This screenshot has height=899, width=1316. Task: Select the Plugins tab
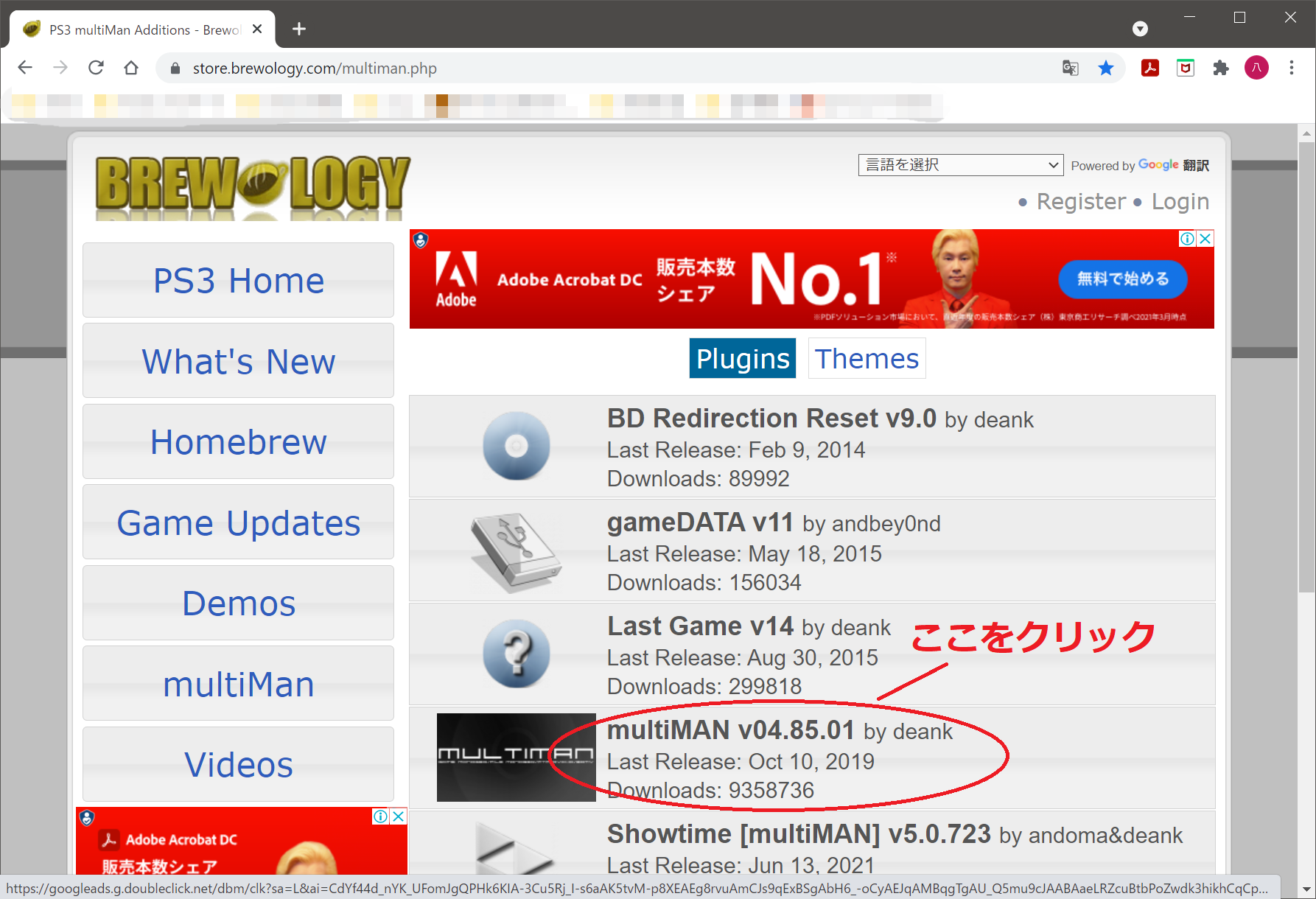point(743,358)
